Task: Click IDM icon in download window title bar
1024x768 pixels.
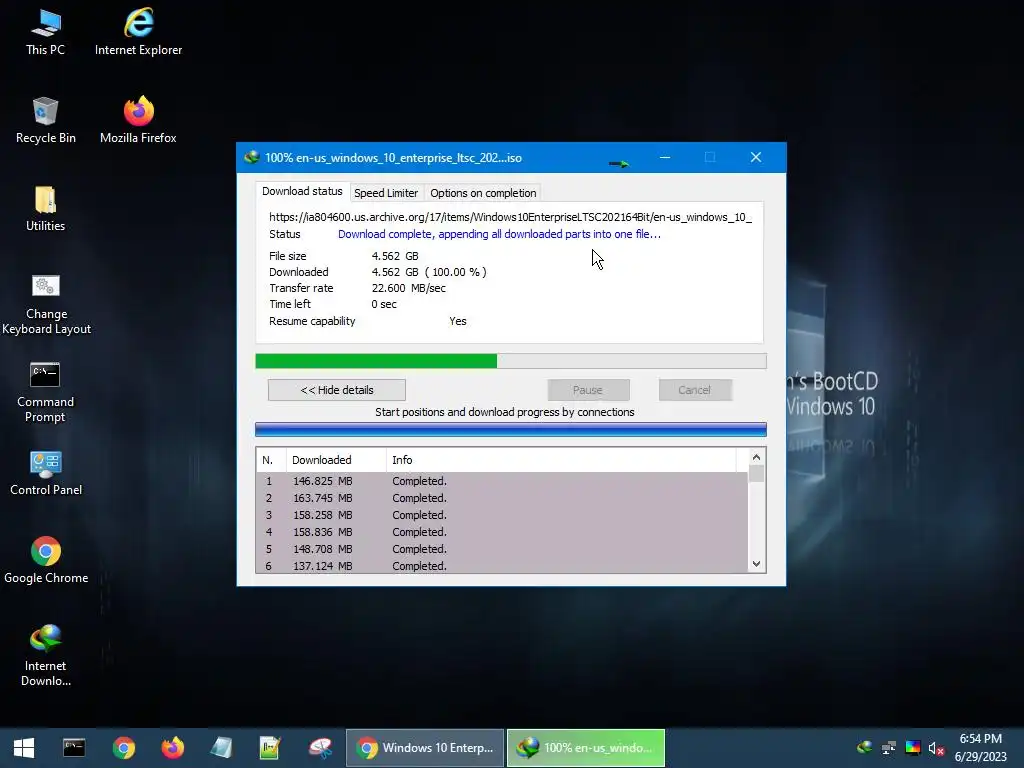Action: (251, 157)
